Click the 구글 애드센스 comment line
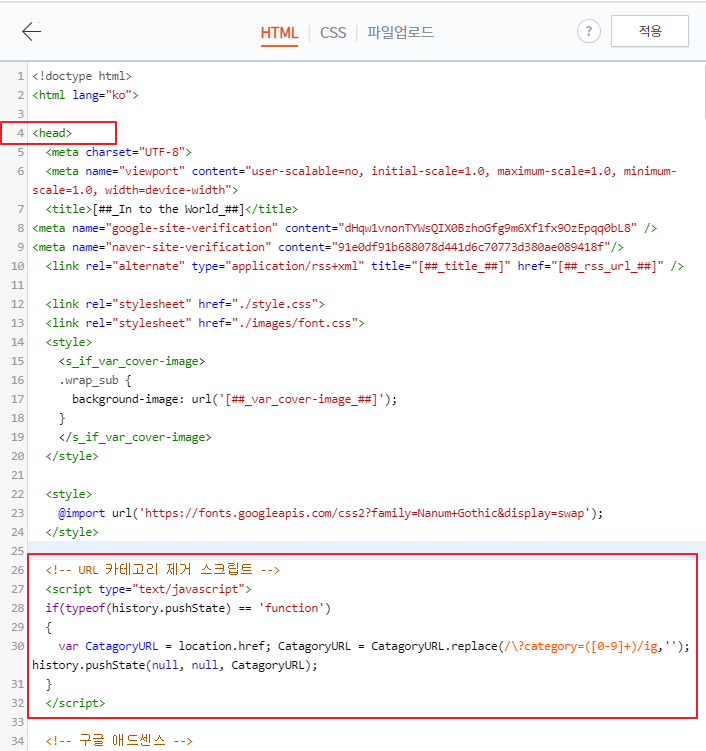 tap(119, 741)
